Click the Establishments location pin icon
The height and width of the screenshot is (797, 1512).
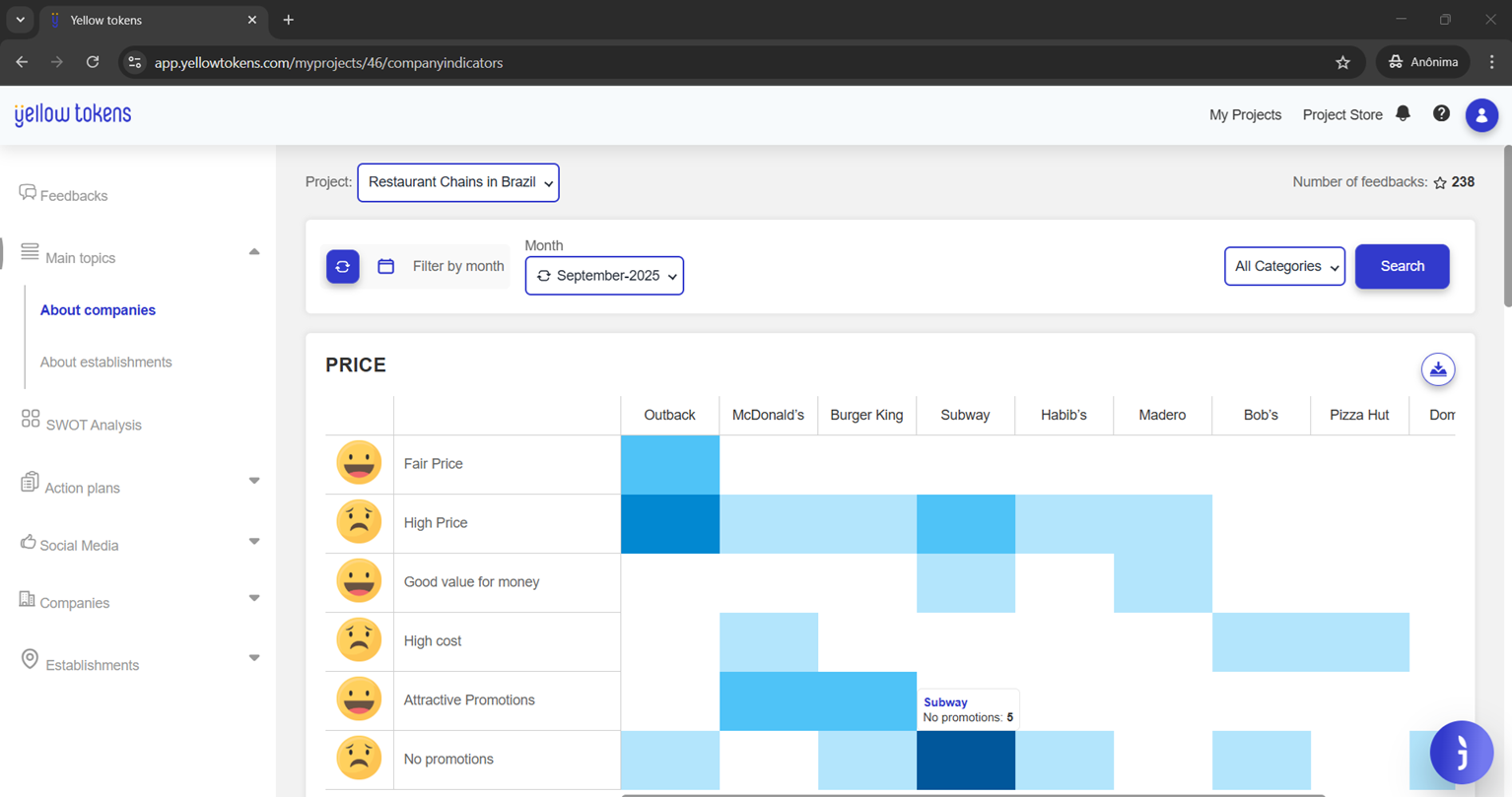click(x=30, y=659)
